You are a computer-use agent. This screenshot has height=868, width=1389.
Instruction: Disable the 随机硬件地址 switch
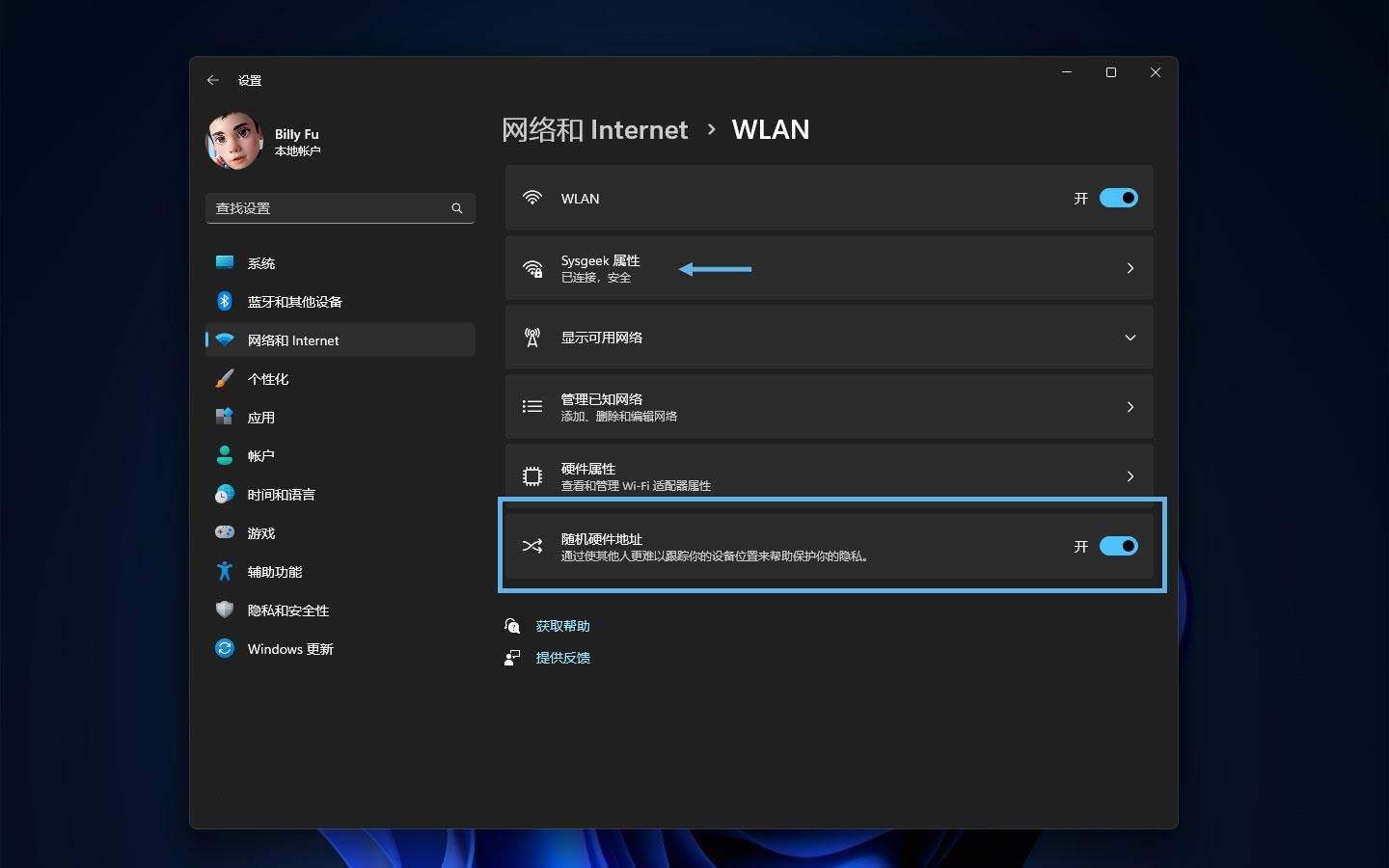click(x=1118, y=546)
